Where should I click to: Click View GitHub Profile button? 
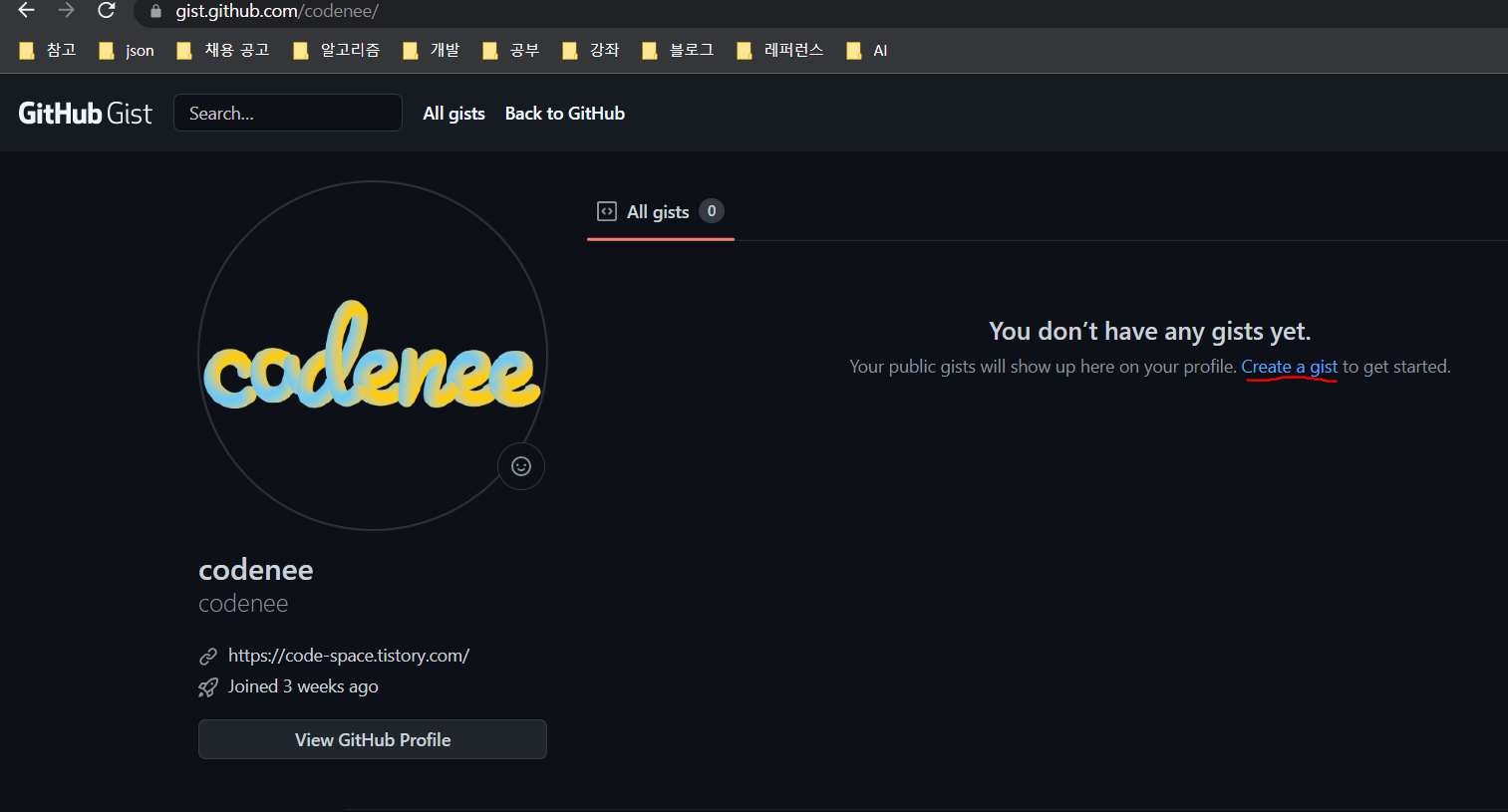[x=373, y=739]
